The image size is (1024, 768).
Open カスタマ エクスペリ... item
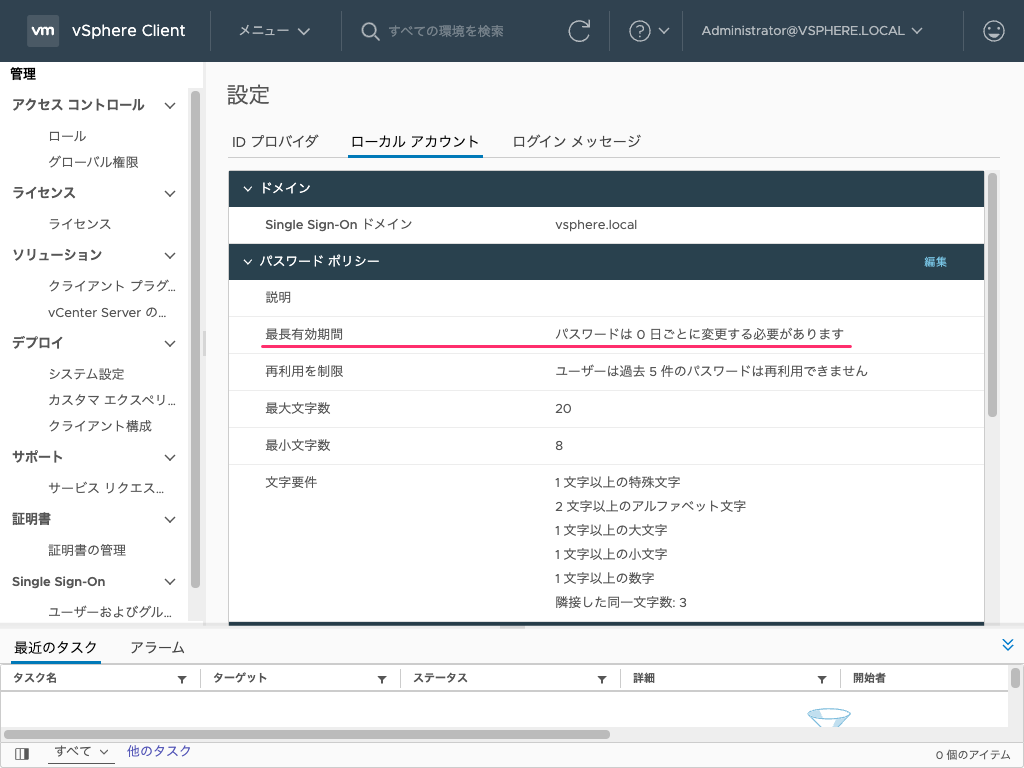coord(112,400)
